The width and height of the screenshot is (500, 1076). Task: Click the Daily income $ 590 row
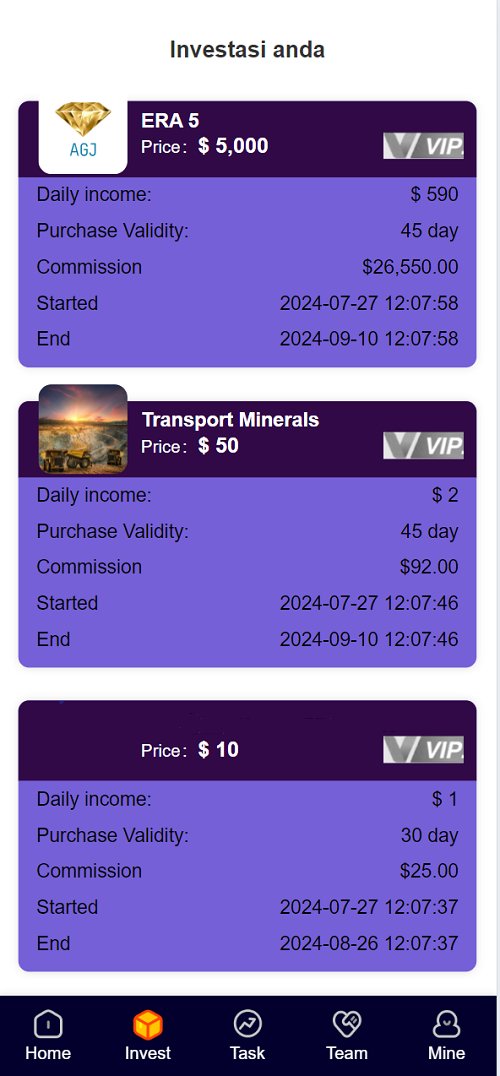coord(248,195)
